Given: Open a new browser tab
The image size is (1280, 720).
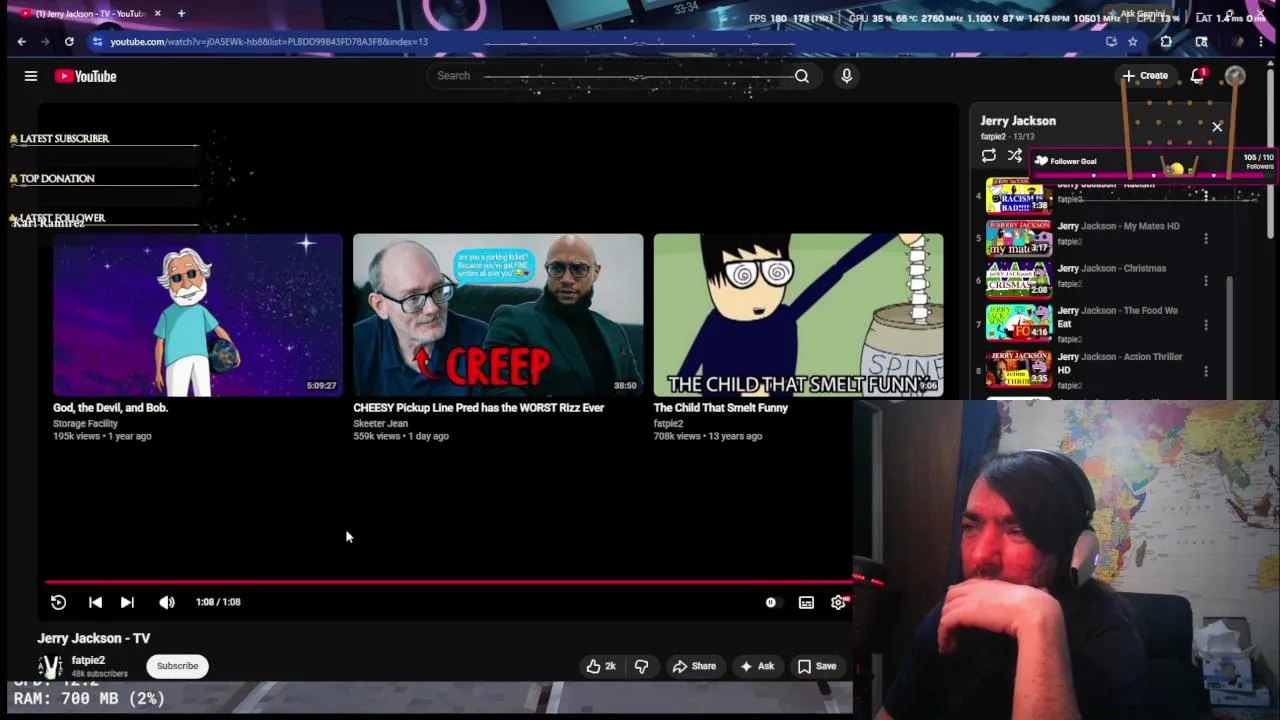Looking at the screenshot, I should (181, 13).
